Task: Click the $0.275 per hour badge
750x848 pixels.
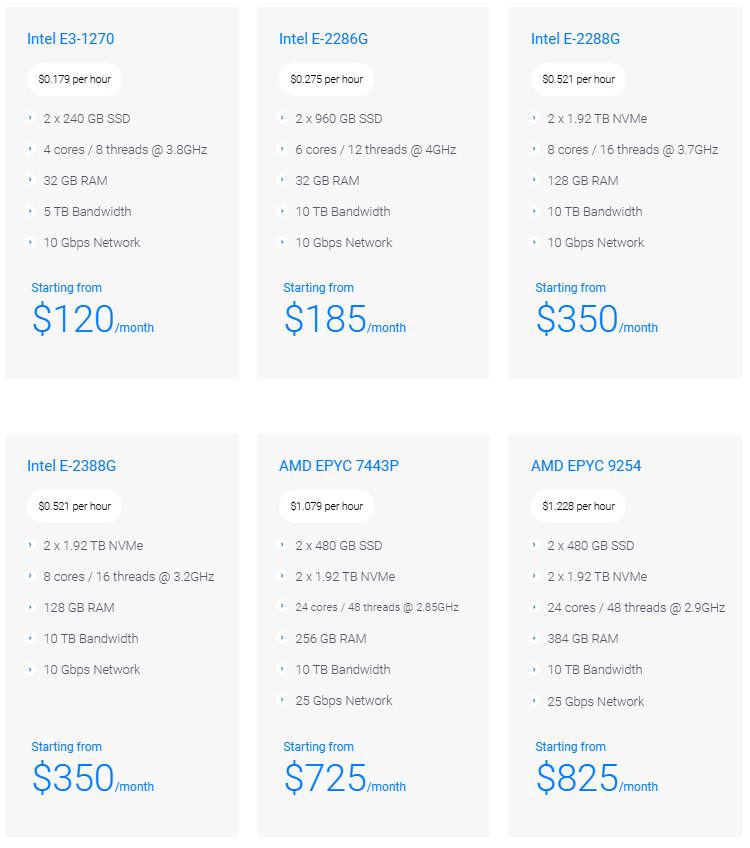Action: coord(327,79)
